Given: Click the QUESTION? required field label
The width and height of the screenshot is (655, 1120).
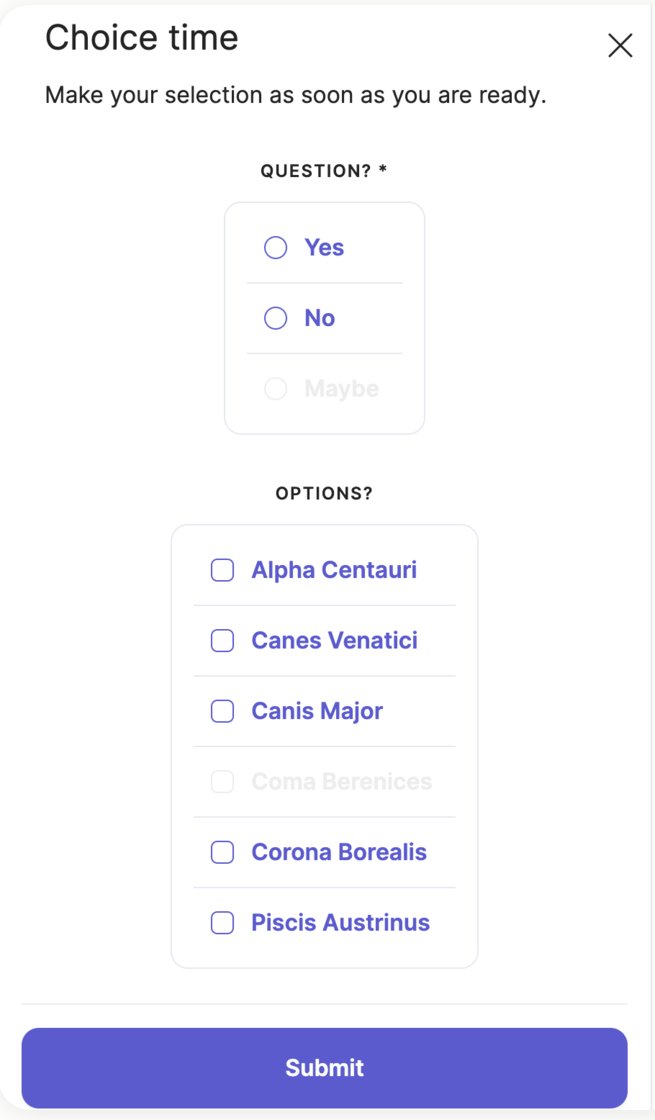Looking at the screenshot, I should click(323, 171).
